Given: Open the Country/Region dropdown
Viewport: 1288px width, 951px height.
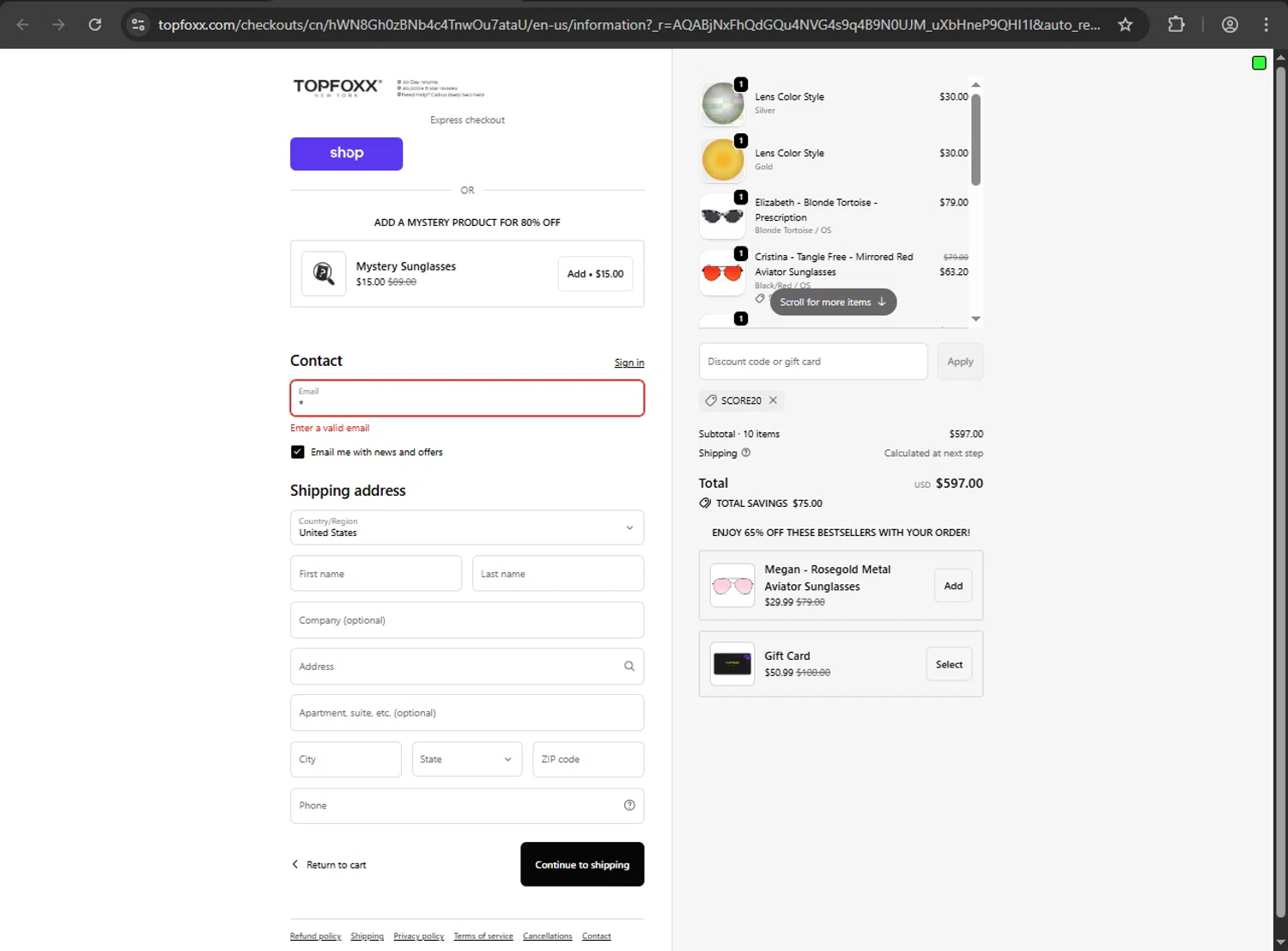Looking at the screenshot, I should coord(467,527).
